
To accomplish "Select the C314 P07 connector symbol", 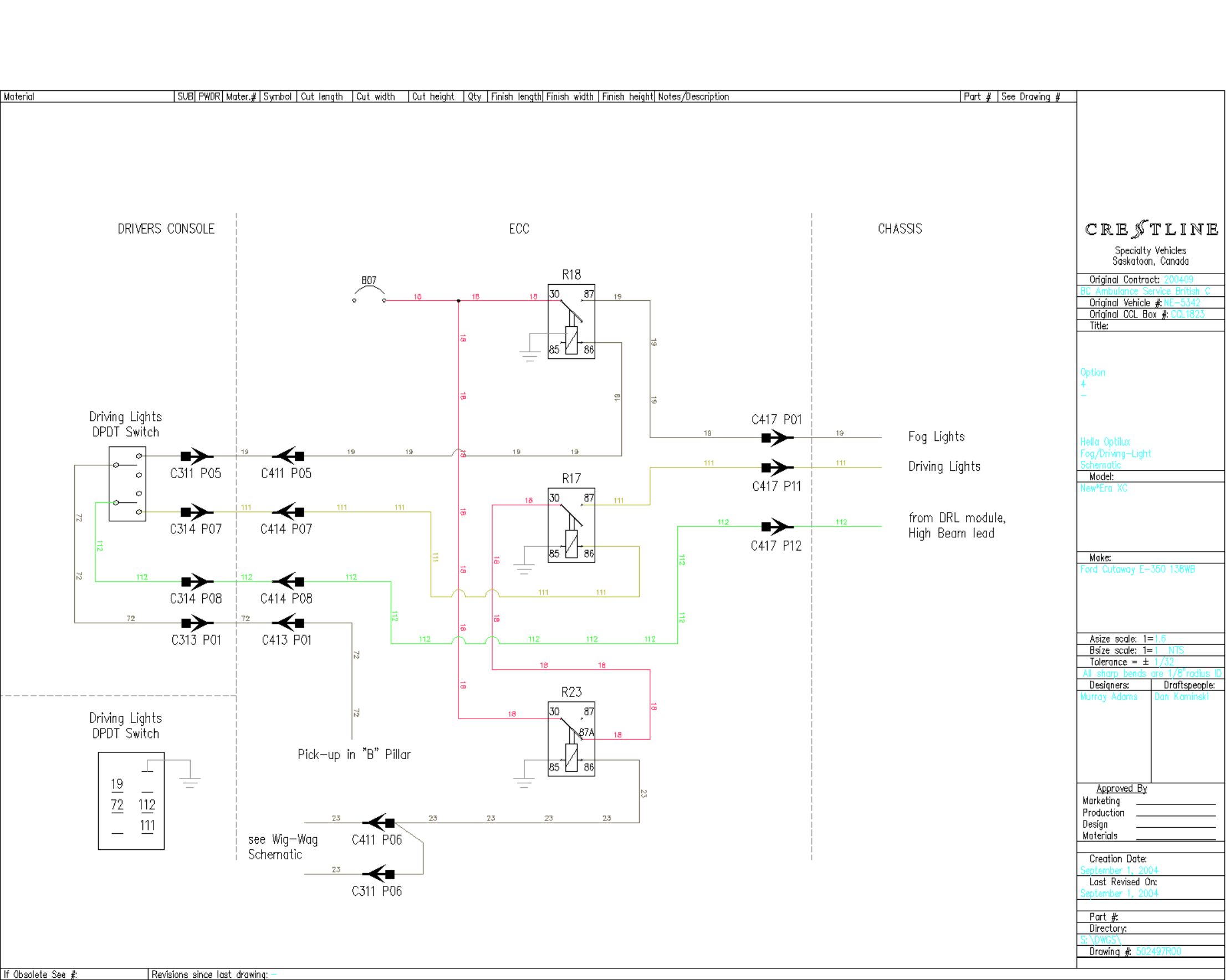I will pyautogui.click(x=197, y=511).
